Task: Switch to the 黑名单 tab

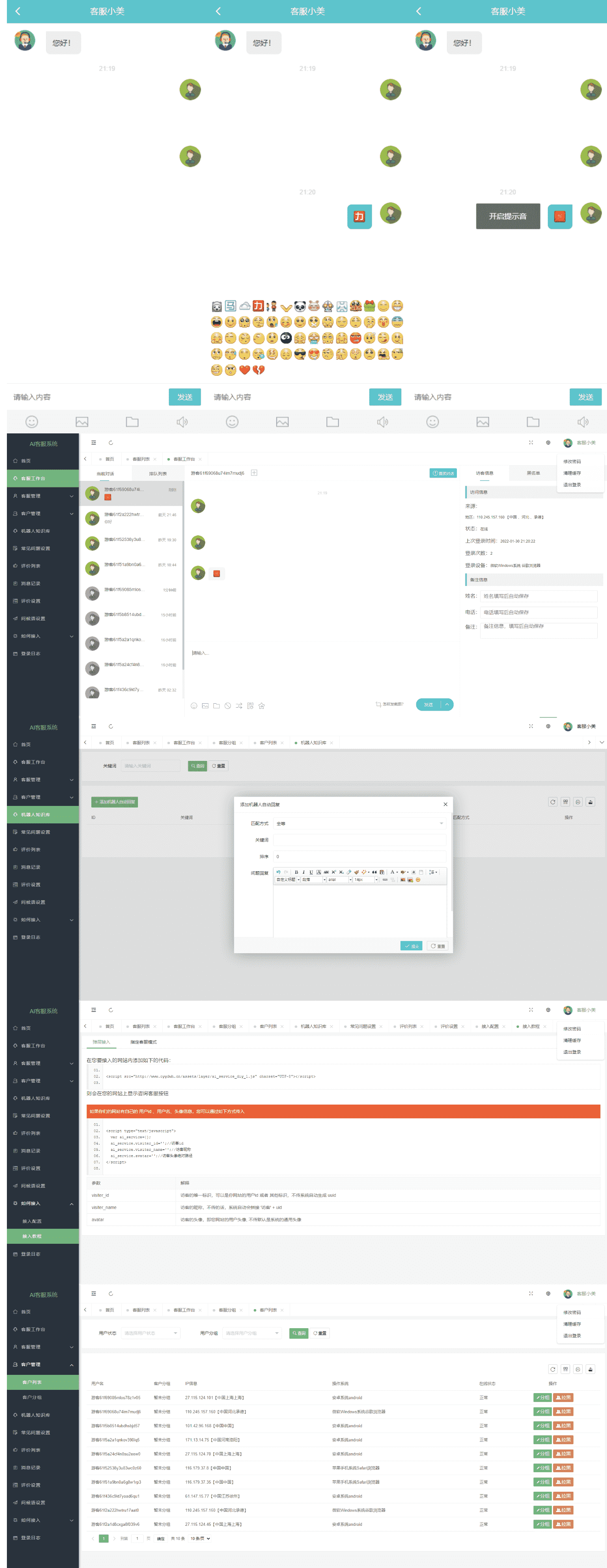Action: (533, 473)
